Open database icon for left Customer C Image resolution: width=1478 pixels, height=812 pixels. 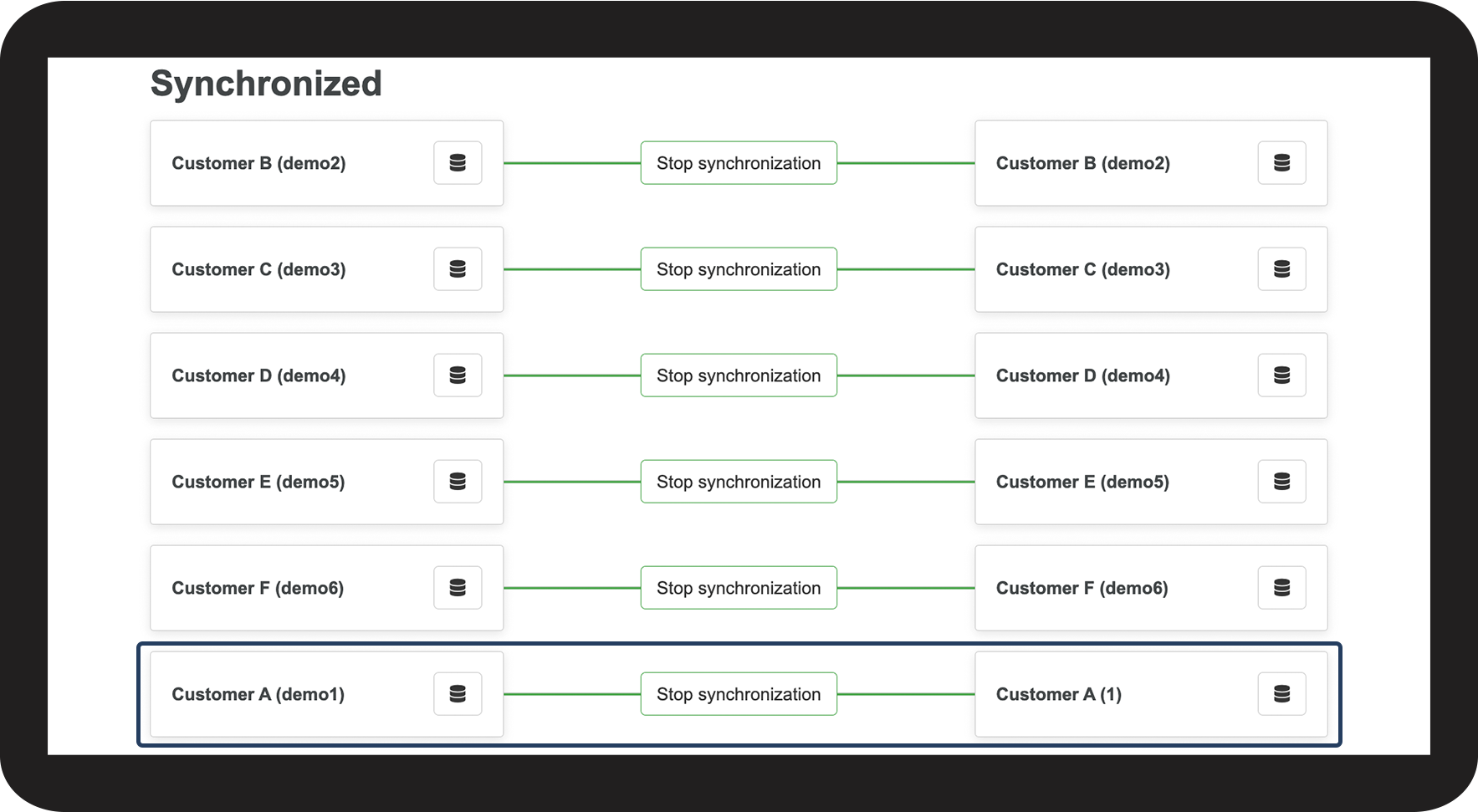[x=458, y=269]
